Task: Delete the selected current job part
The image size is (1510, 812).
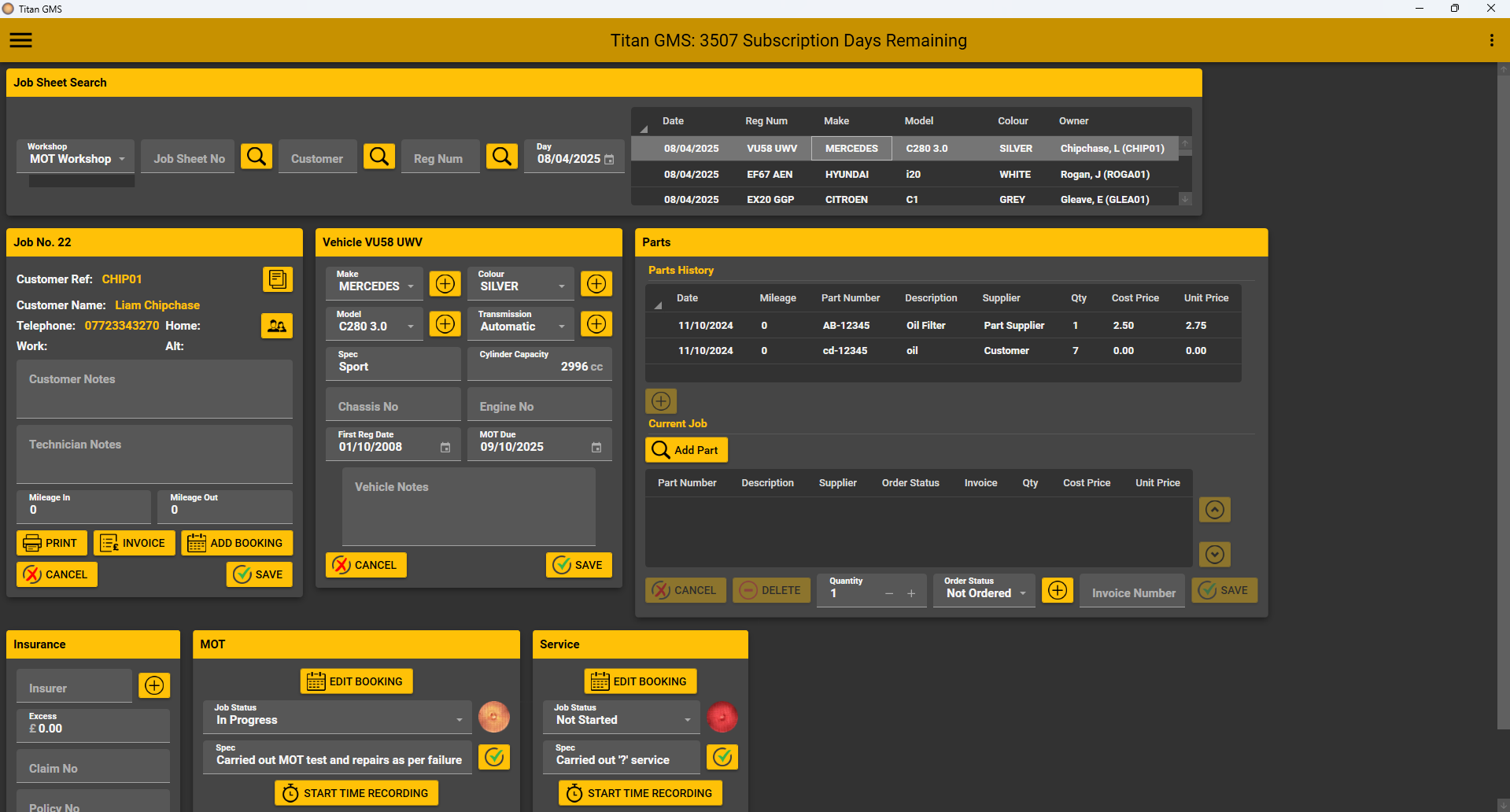Action: point(771,590)
